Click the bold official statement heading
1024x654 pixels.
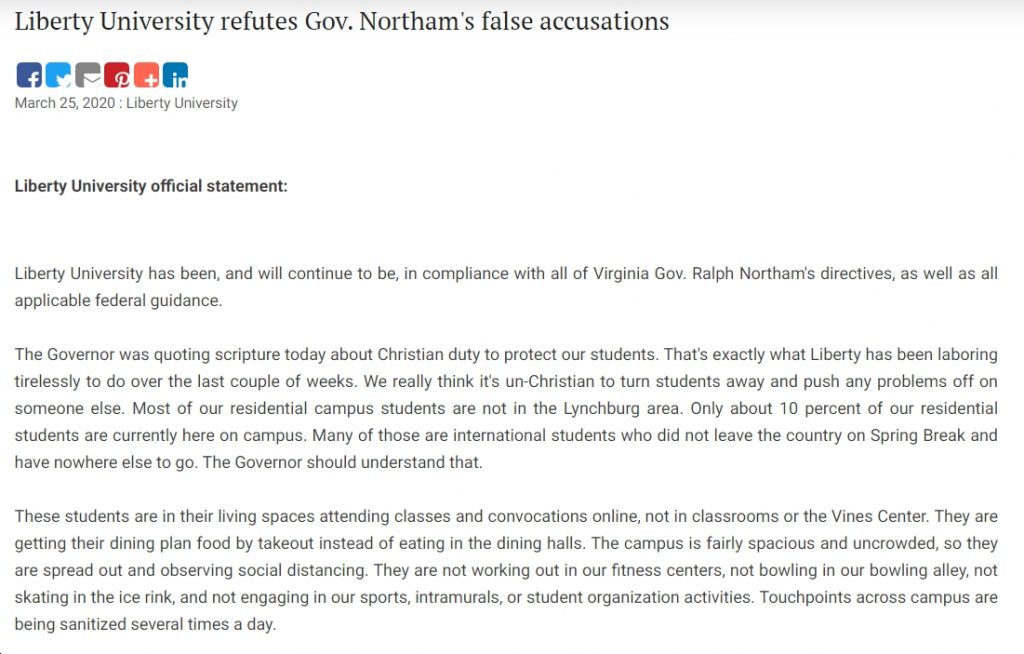pos(151,186)
